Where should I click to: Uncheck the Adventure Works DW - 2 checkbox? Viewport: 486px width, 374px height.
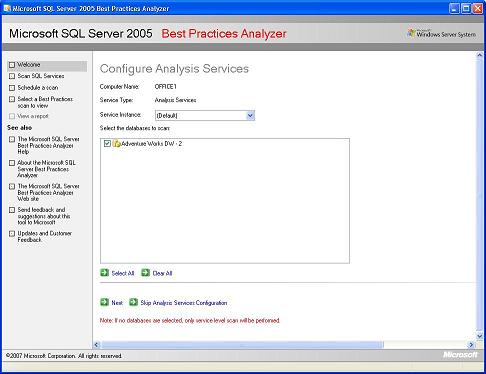107,144
